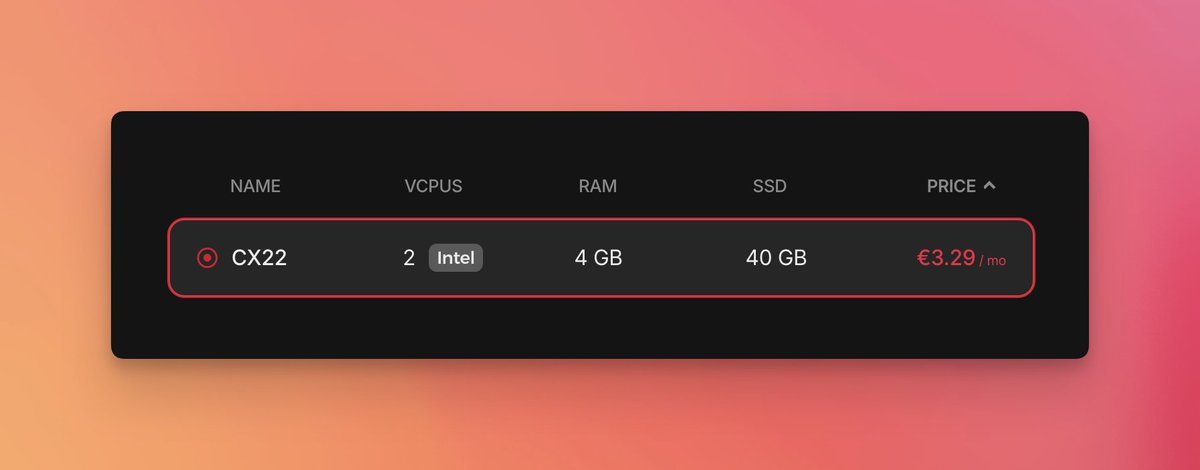Sort the table by the NAME column
The image size is (1200, 470).
[255, 186]
